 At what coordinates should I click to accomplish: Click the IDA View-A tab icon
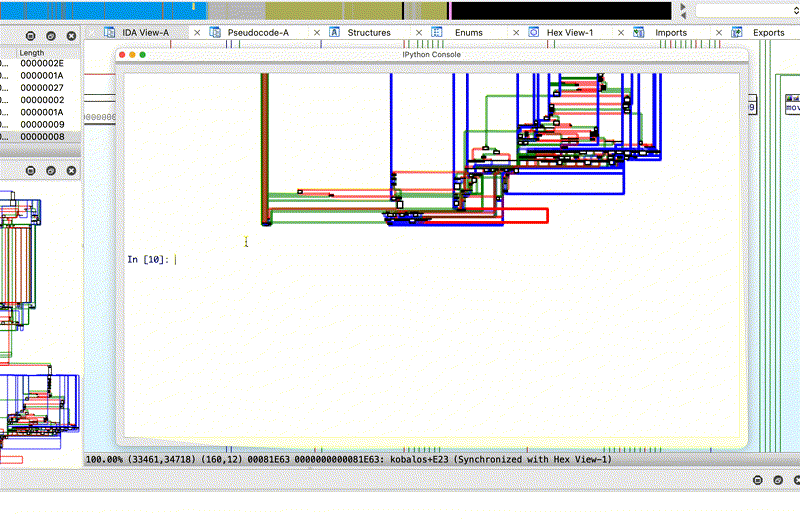[109, 32]
